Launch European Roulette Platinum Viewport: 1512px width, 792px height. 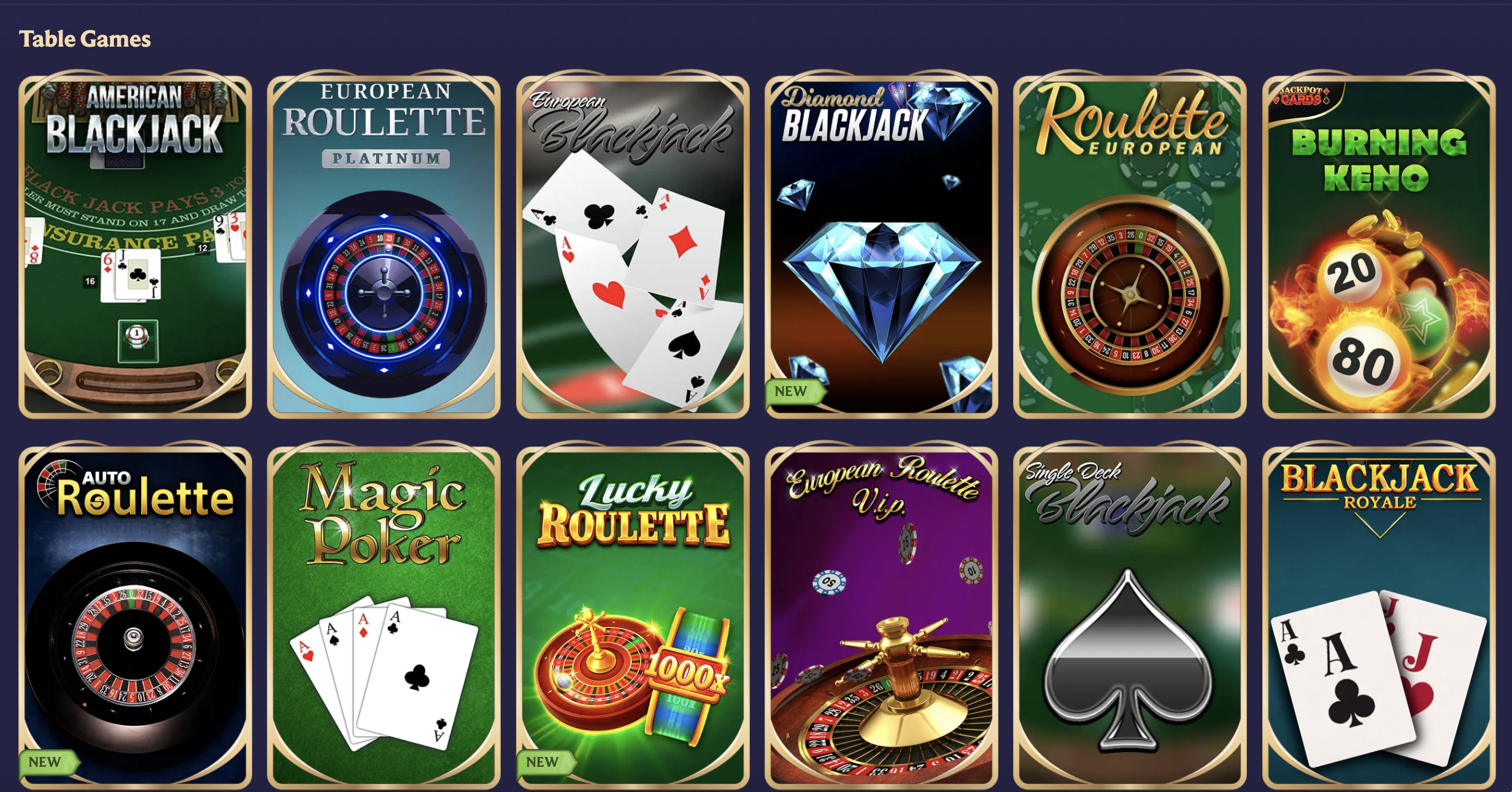click(384, 246)
